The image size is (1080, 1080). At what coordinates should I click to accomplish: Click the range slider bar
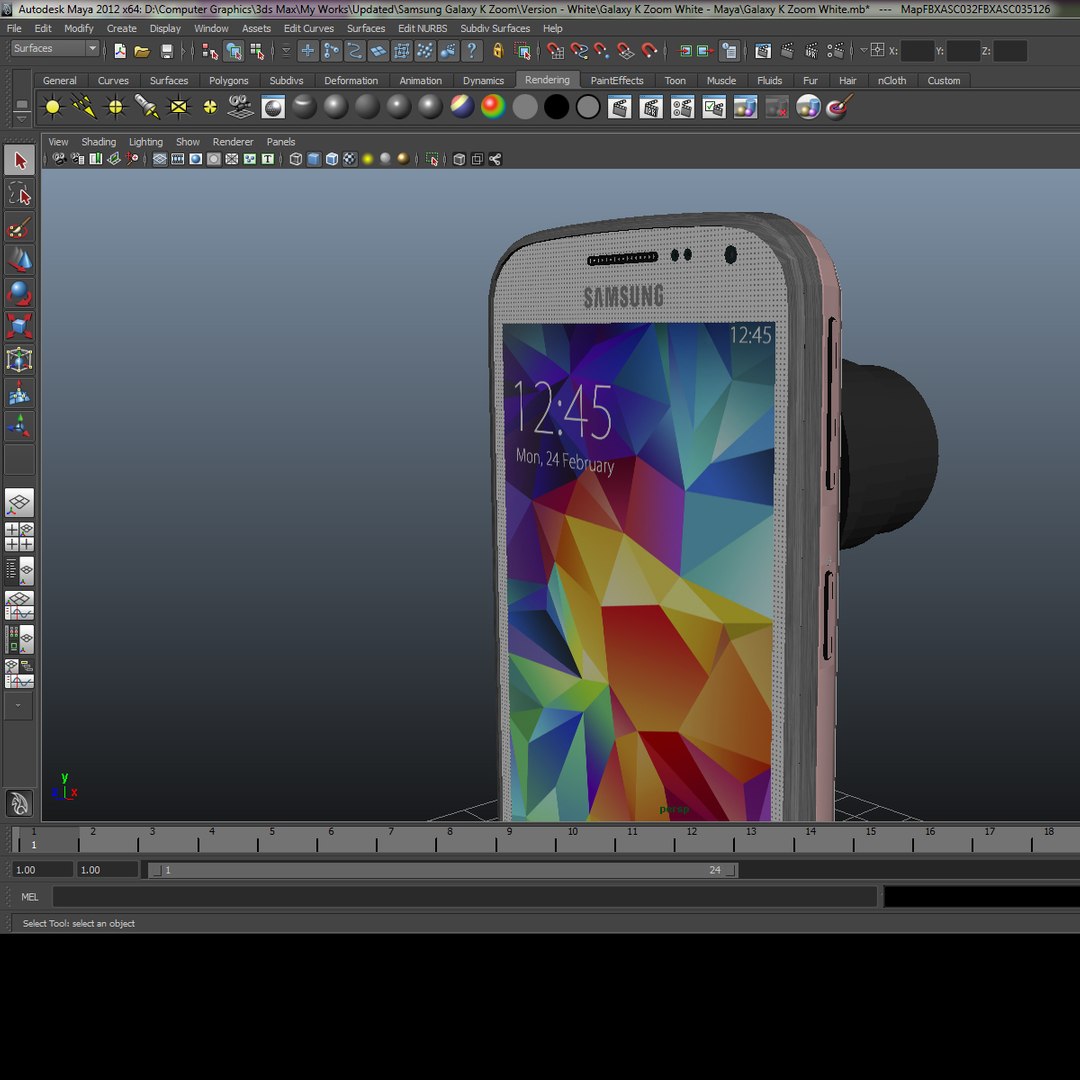tap(443, 870)
